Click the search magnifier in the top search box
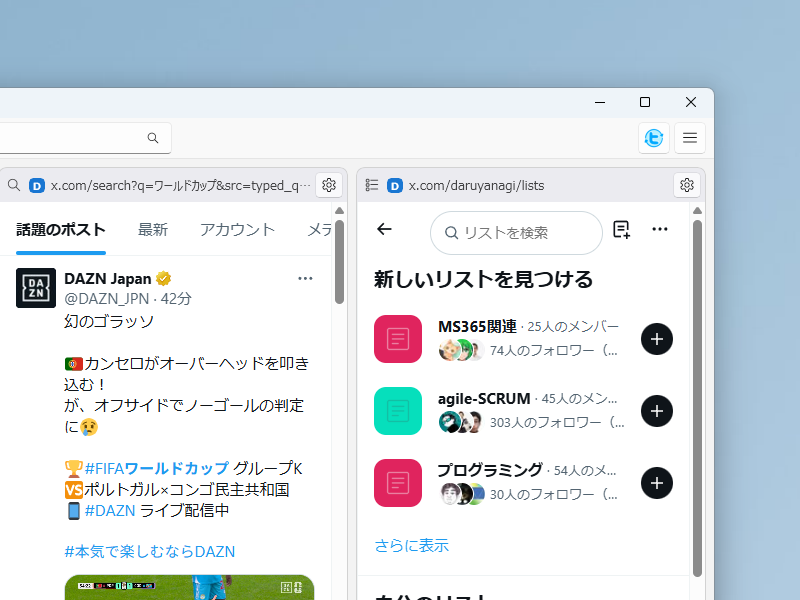 click(x=153, y=138)
